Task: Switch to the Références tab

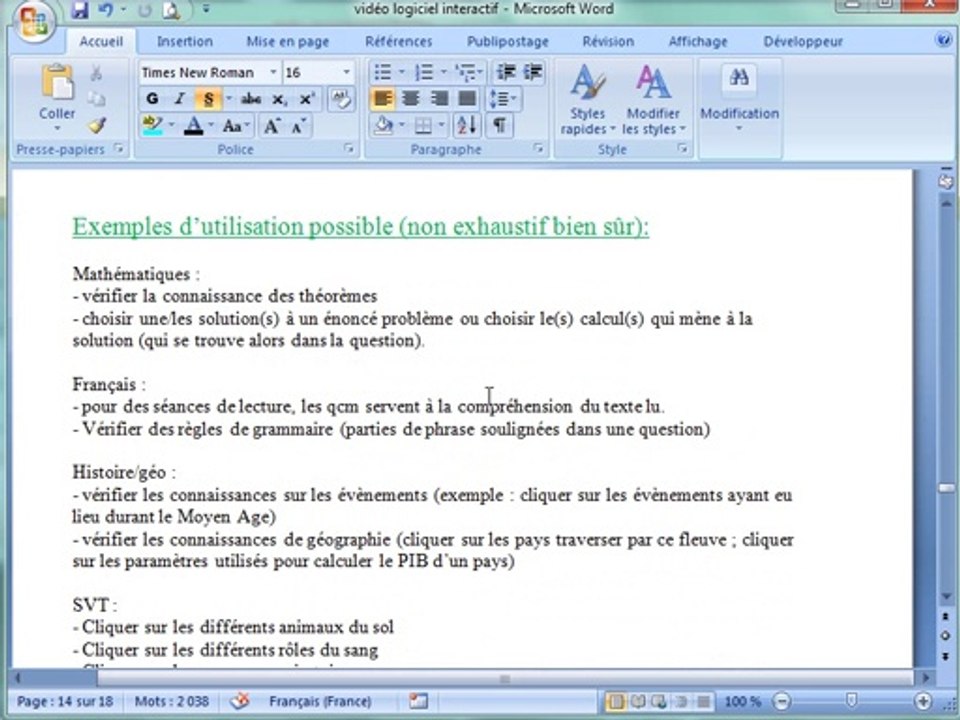Action: tap(399, 42)
